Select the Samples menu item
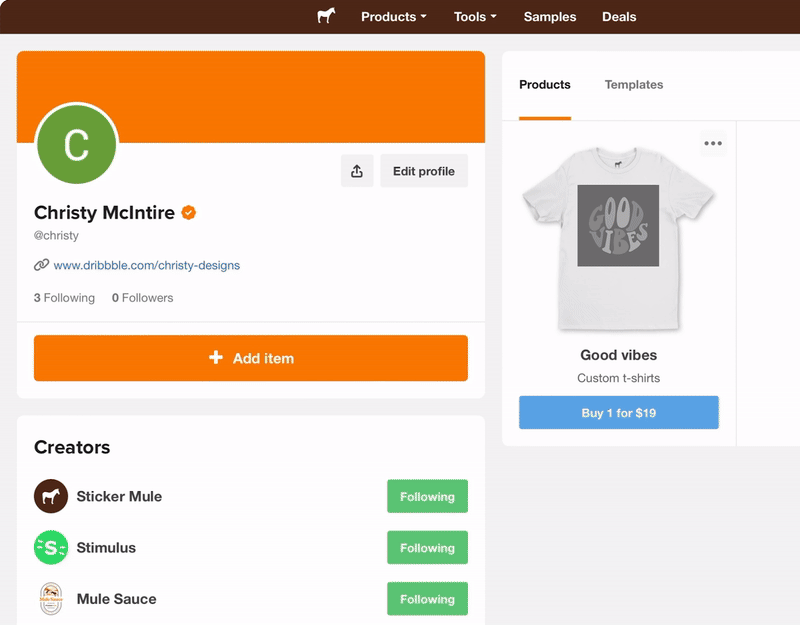Viewport: 800px width, 625px height. pyautogui.click(x=549, y=16)
